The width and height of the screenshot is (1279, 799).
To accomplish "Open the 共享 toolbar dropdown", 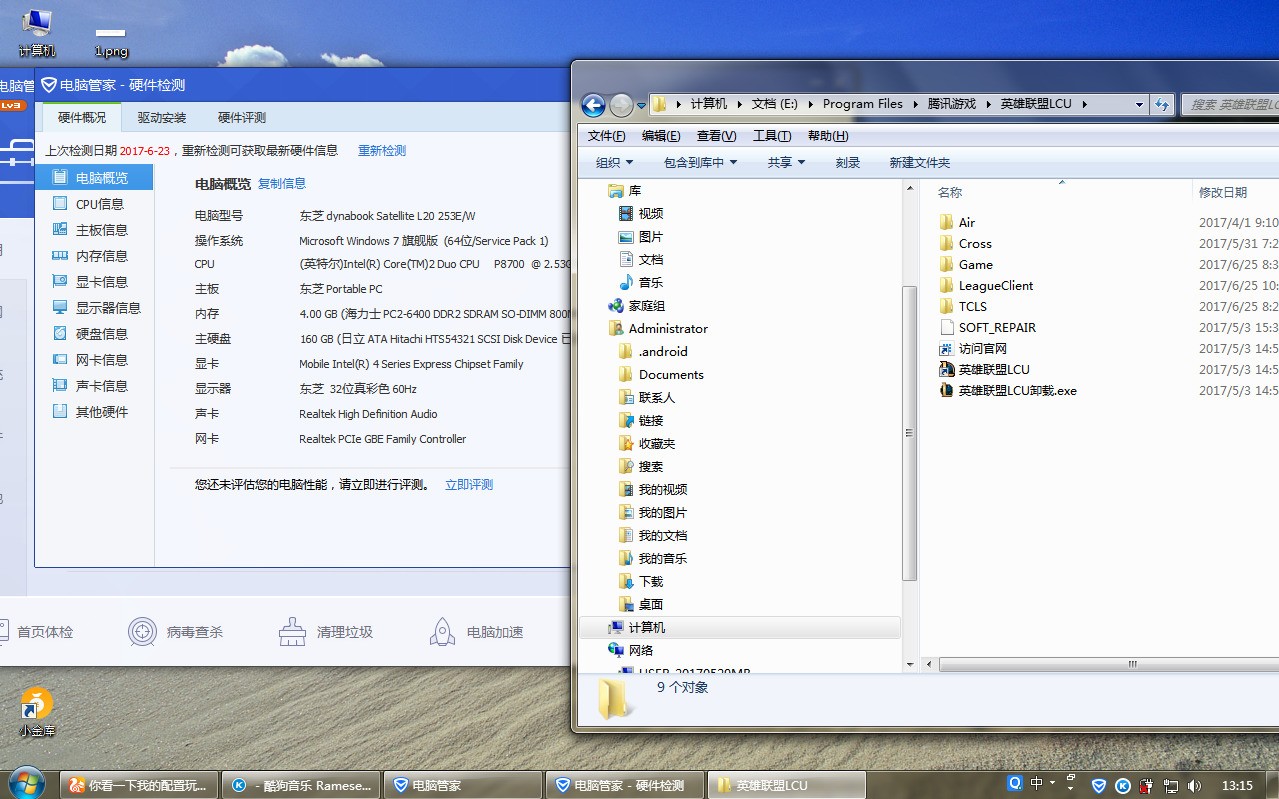I will (x=786, y=162).
